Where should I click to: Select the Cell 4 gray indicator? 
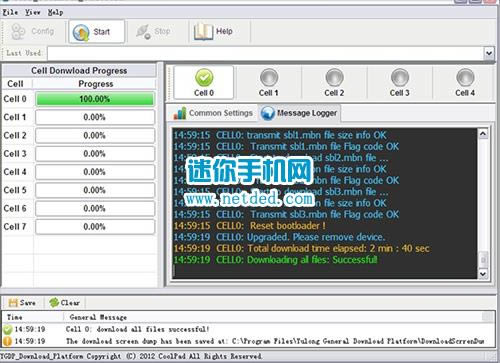click(x=465, y=77)
